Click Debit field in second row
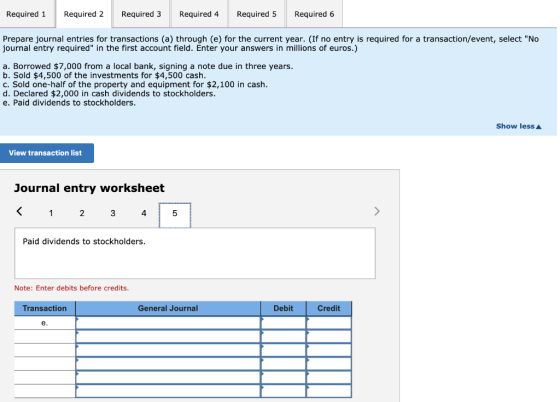The width and height of the screenshot is (560, 402). (283, 337)
